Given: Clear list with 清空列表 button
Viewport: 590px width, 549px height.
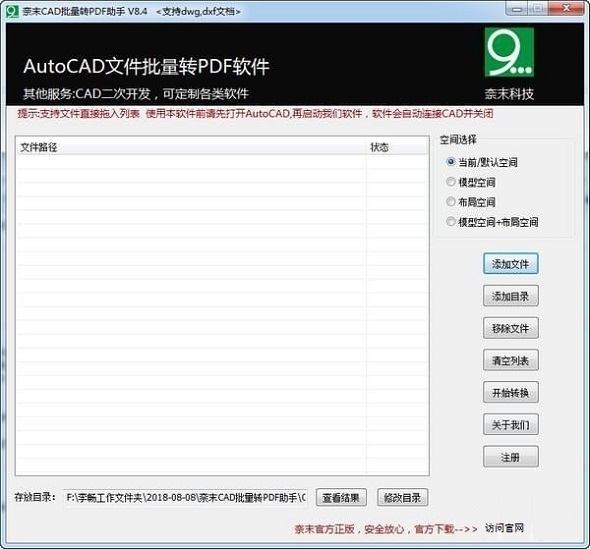Looking at the screenshot, I should click(511, 360).
